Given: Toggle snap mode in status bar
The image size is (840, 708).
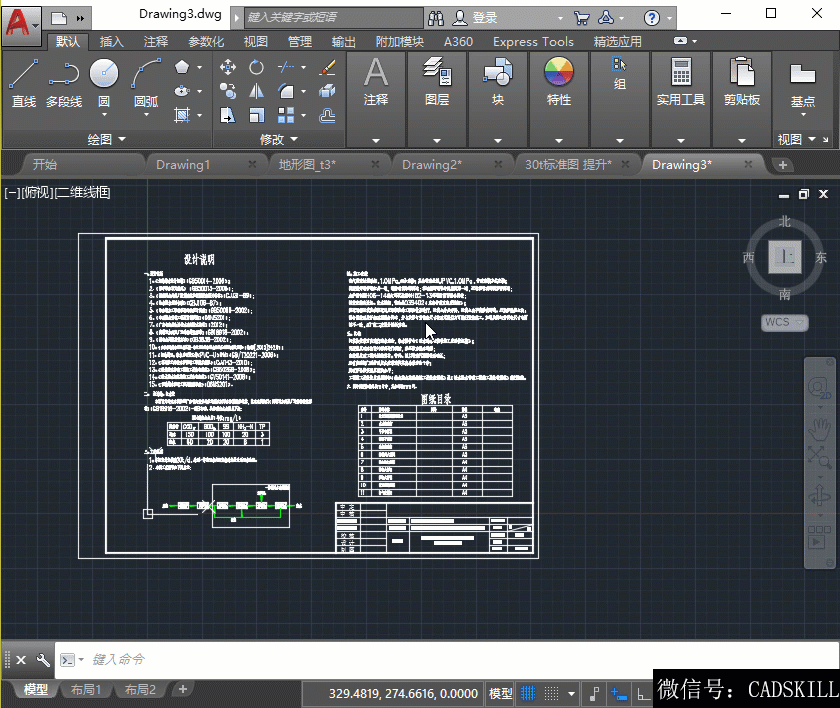Looking at the screenshot, I should (550, 693).
